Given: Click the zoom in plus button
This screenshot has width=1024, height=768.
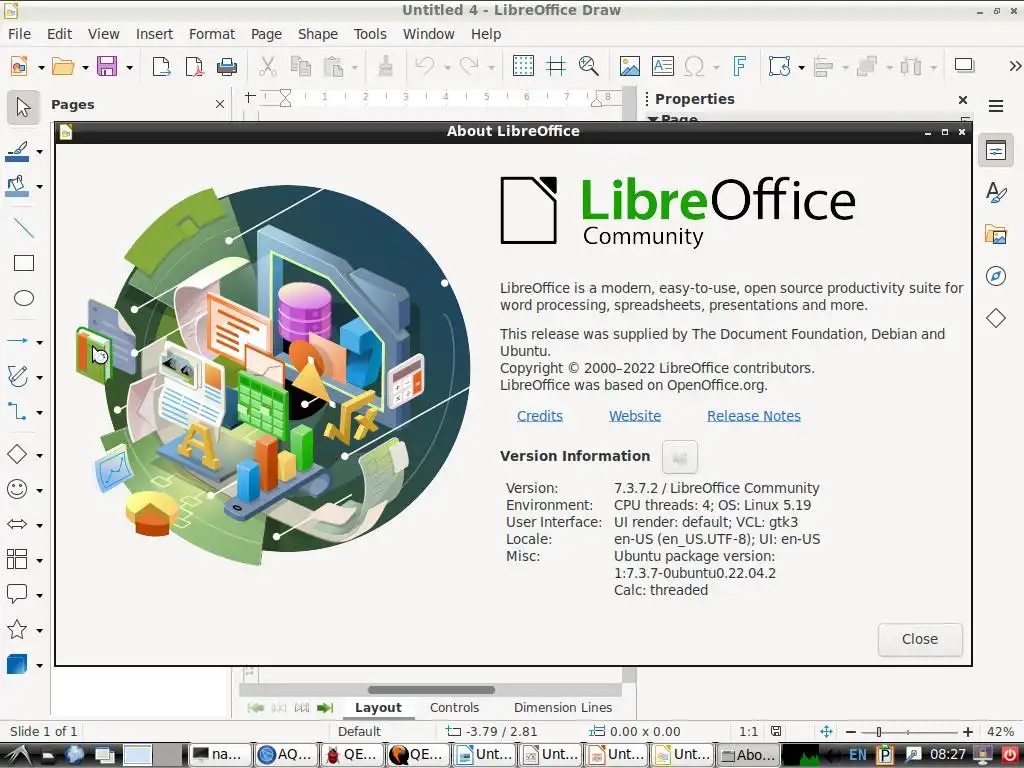Looking at the screenshot, I should (x=967, y=732).
